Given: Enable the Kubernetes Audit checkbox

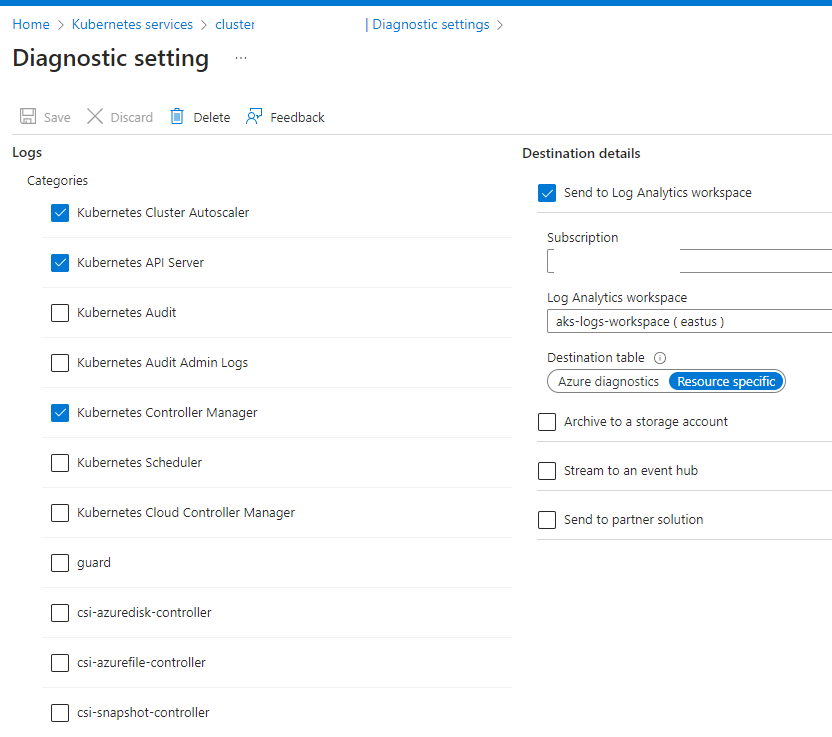Looking at the screenshot, I should [x=60, y=313].
